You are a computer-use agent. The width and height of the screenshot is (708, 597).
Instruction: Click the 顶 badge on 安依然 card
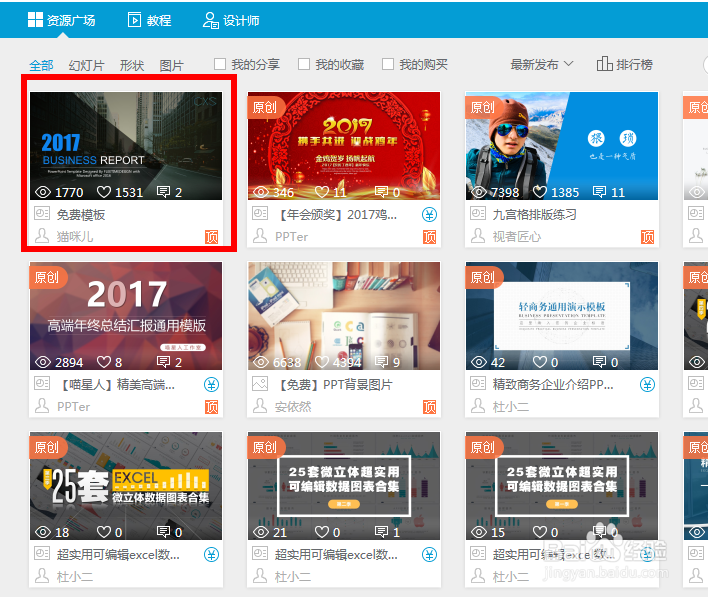point(429,407)
